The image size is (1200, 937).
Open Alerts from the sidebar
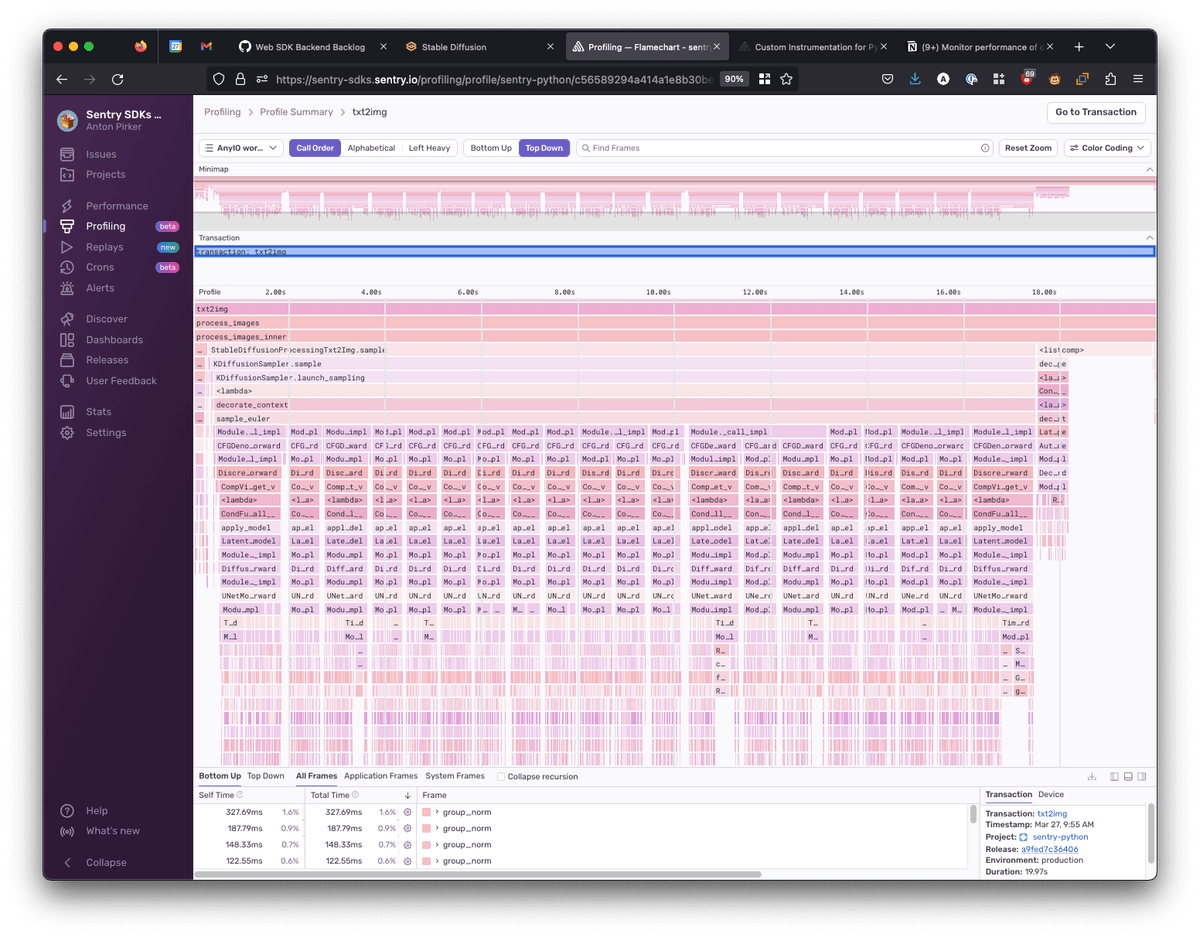click(x=100, y=288)
